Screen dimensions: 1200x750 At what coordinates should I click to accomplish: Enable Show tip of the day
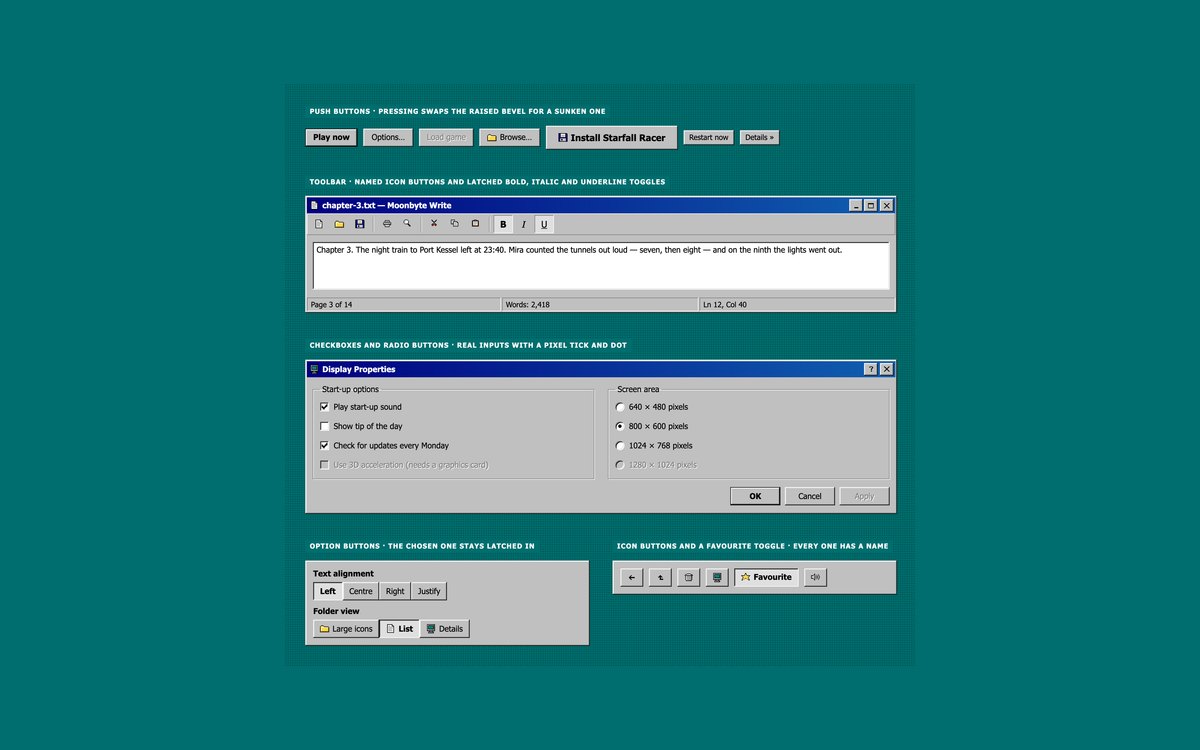tap(324, 426)
